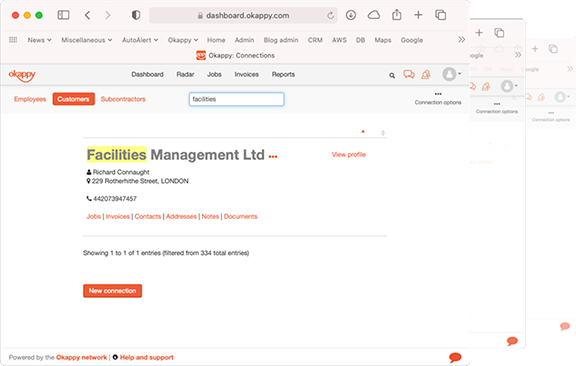Screen dimensions: 576x366
Task: Click the New connection button
Action: [x=112, y=291]
